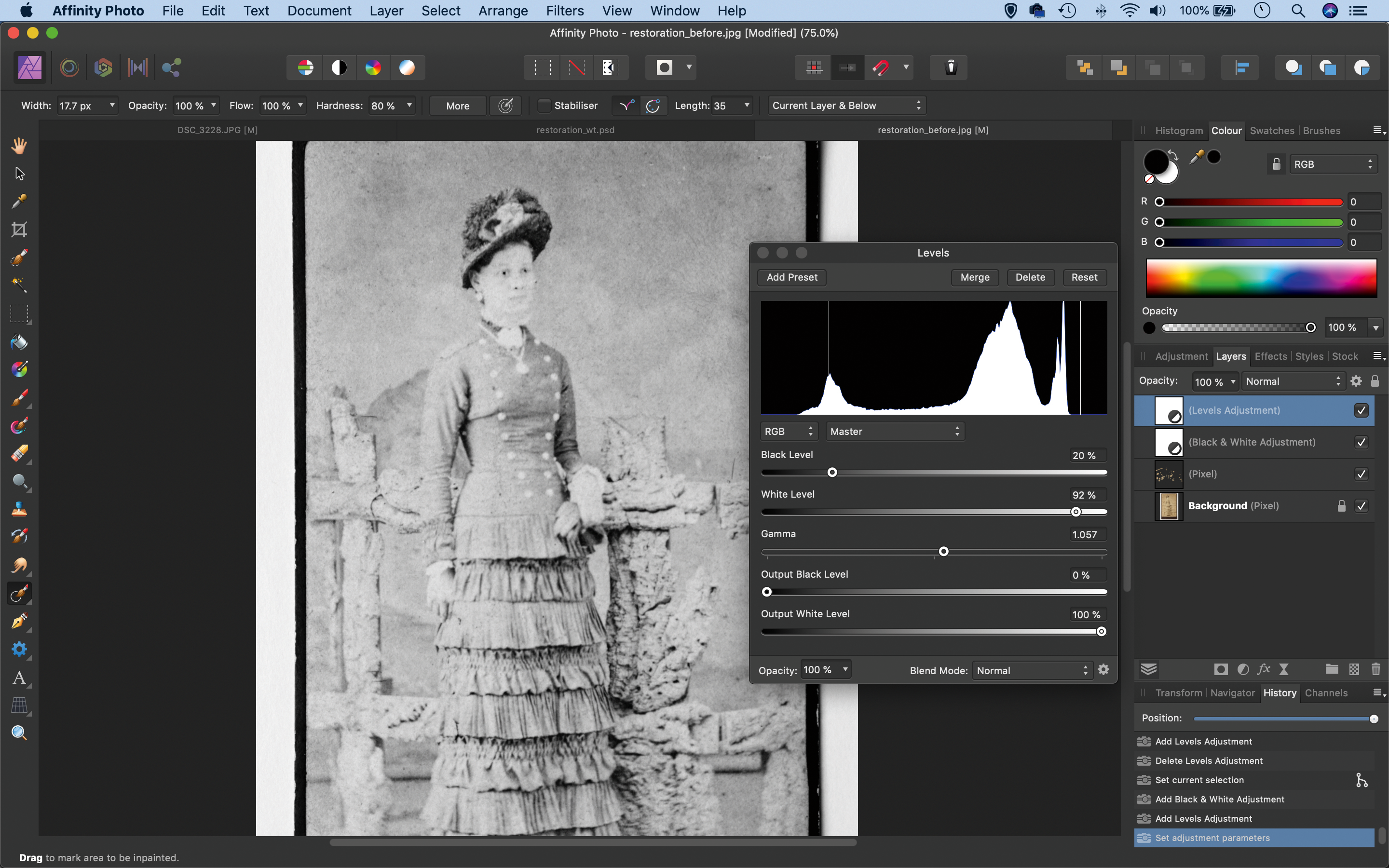The height and width of the screenshot is (868, 1389).
Task: Choose the Artistic Text tool
Action: coord(19,678)
